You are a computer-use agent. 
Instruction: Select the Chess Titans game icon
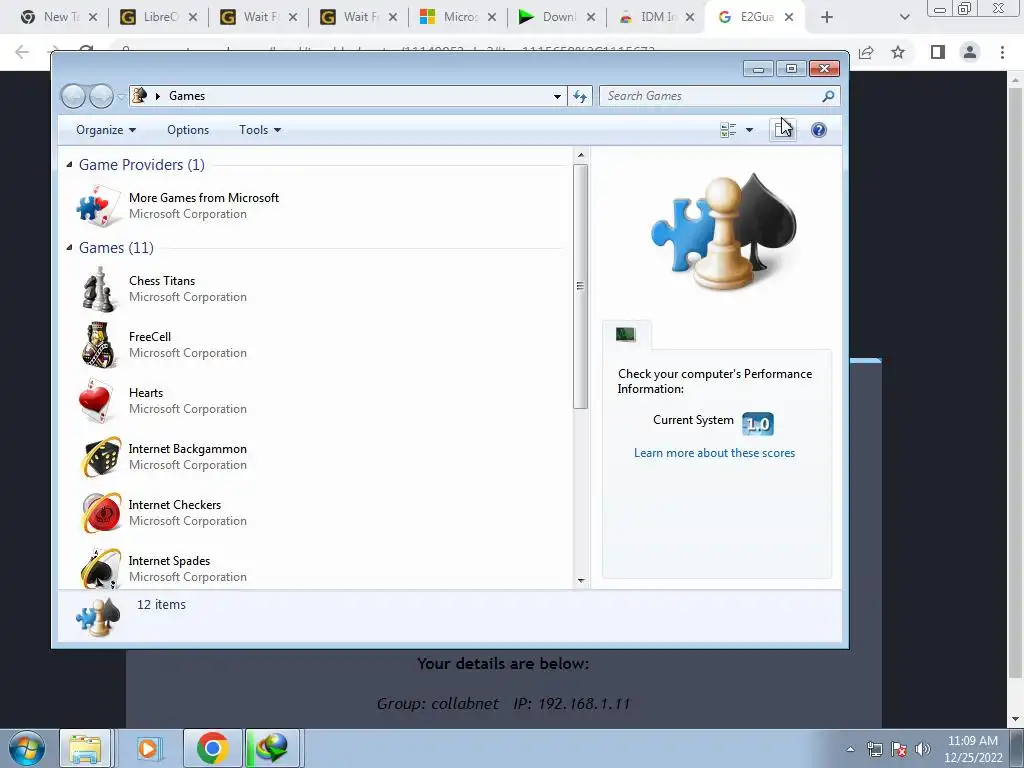[99, 289]
